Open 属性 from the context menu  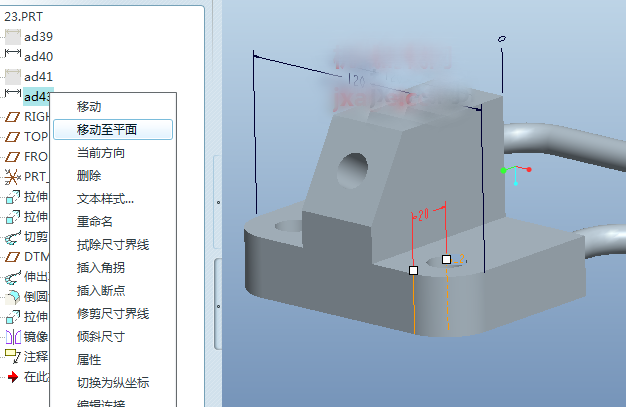(x=89, y=359)
